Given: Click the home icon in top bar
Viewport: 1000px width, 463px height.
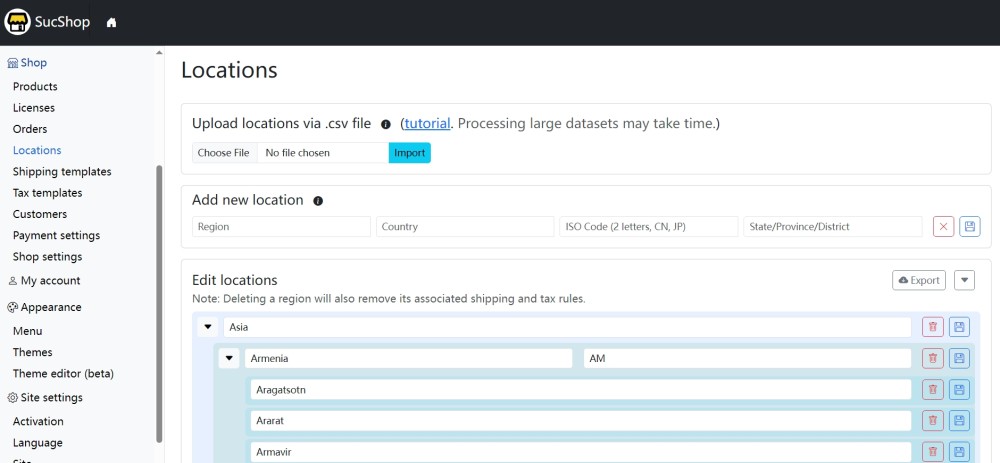Looking at the screenshot, I should 111,23.
